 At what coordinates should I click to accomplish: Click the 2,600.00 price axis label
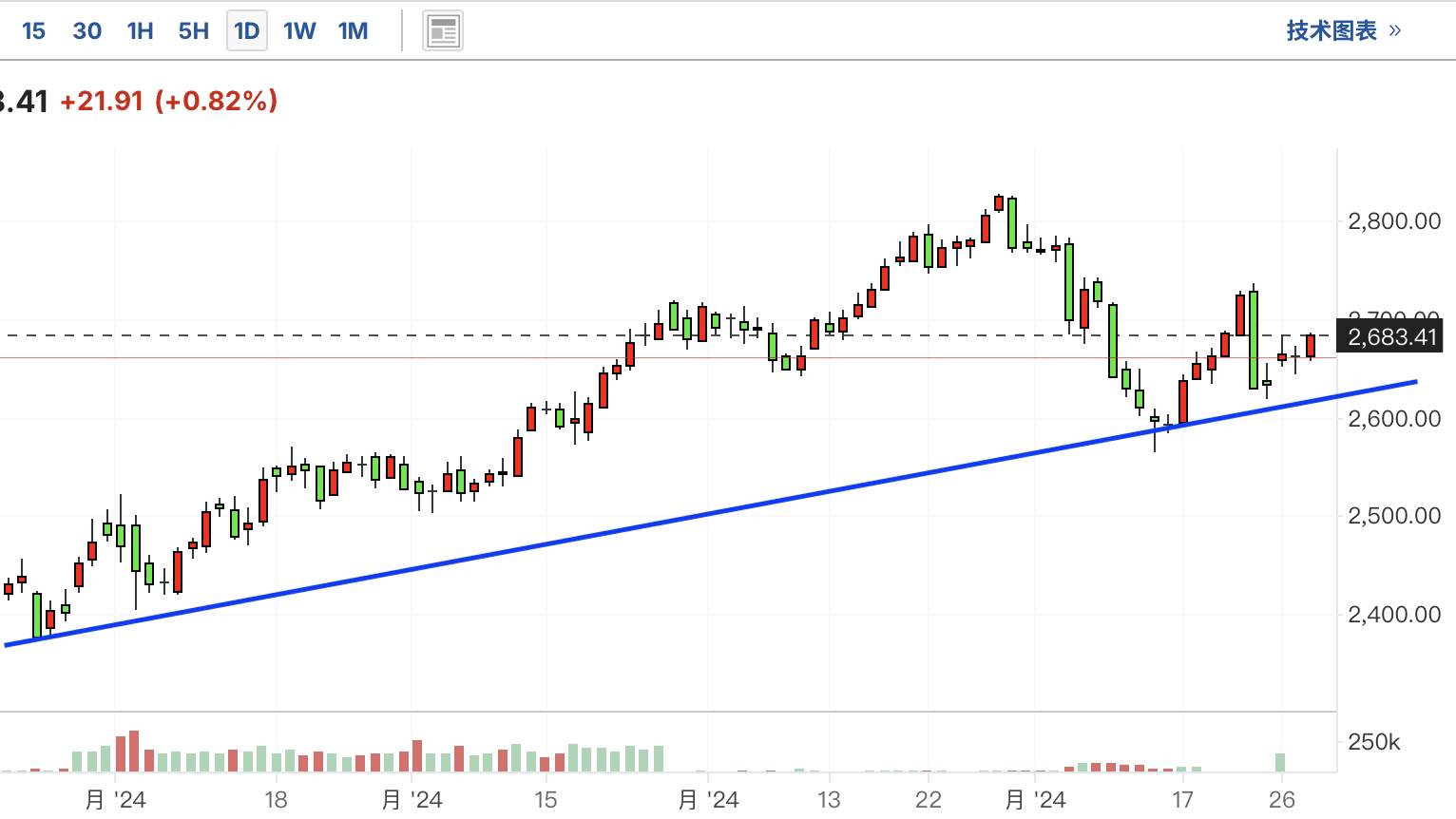pyautogui.click(x=1394, y=418)
